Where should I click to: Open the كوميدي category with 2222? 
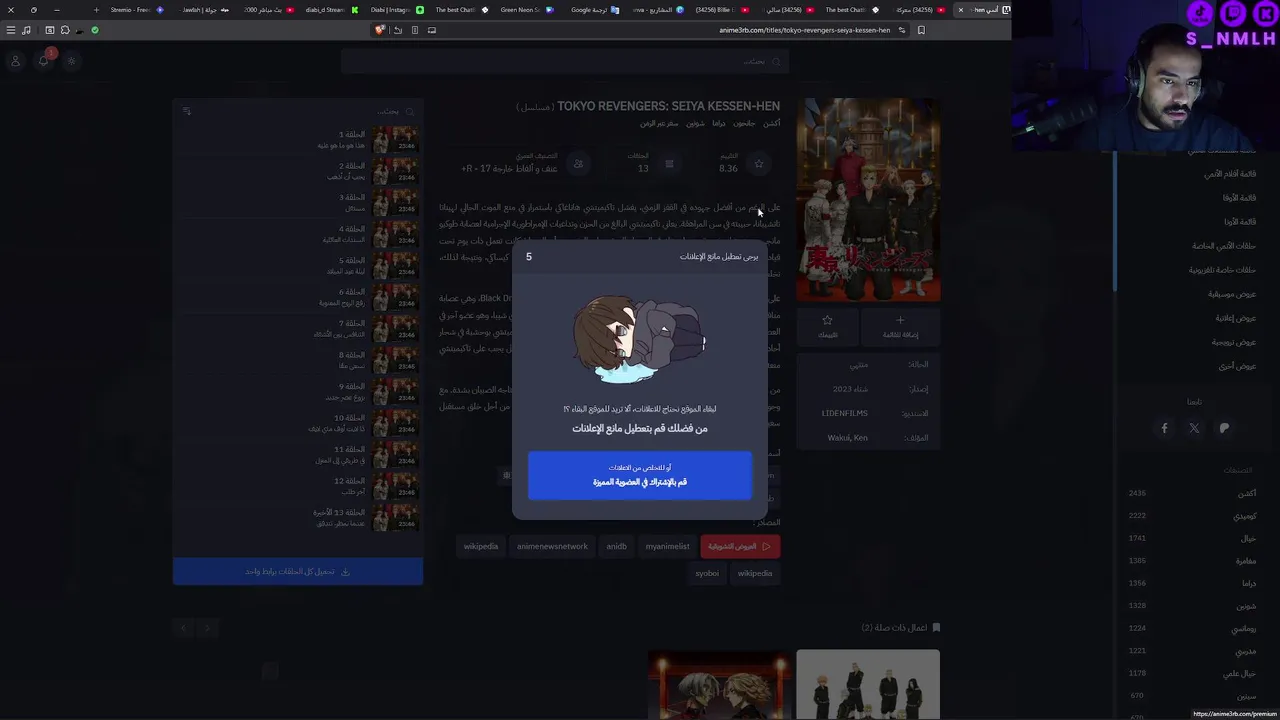tap(1190, 516)
